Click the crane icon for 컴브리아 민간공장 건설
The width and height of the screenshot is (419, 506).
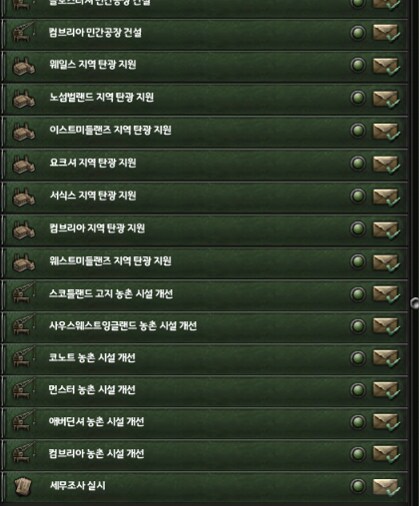click(23, 32)
